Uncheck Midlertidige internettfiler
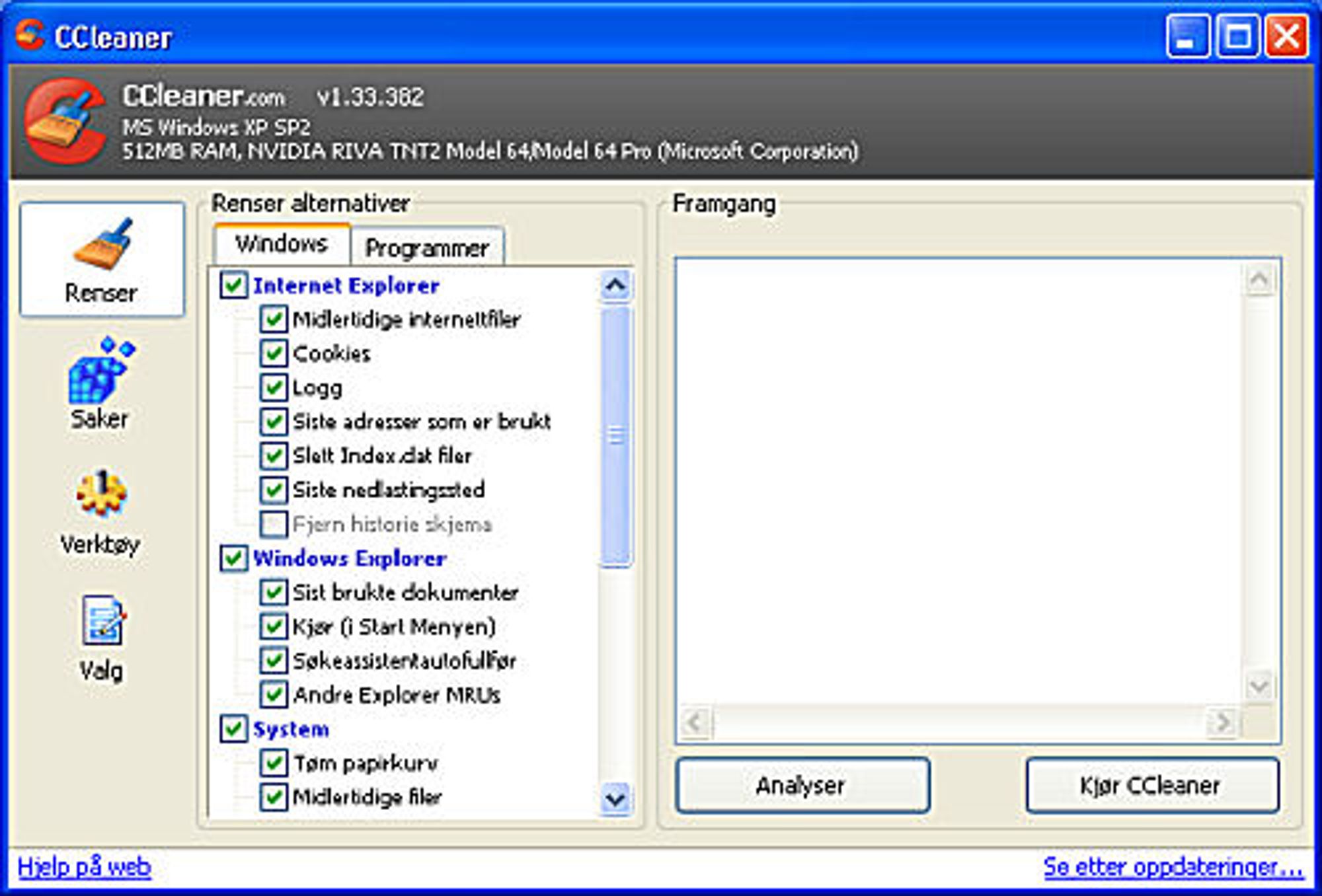Screen dimensions: 1322x896 [x=274, y=319]
